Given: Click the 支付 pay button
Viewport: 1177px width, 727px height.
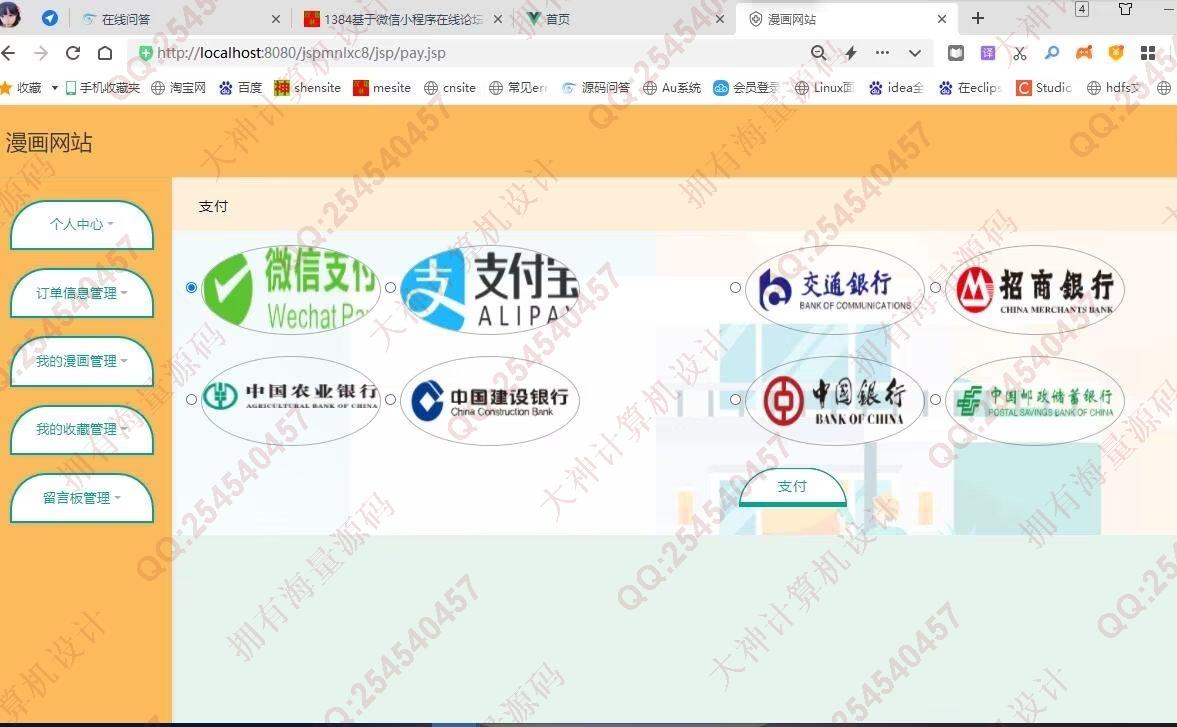Looking at the screenshot, I should pos(793,487).
